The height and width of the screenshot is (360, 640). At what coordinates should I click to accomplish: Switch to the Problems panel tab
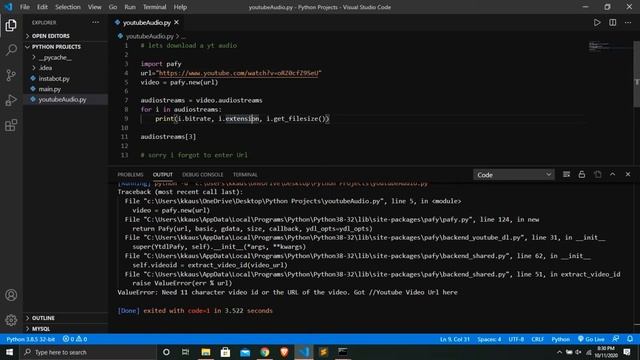point(130,175)
